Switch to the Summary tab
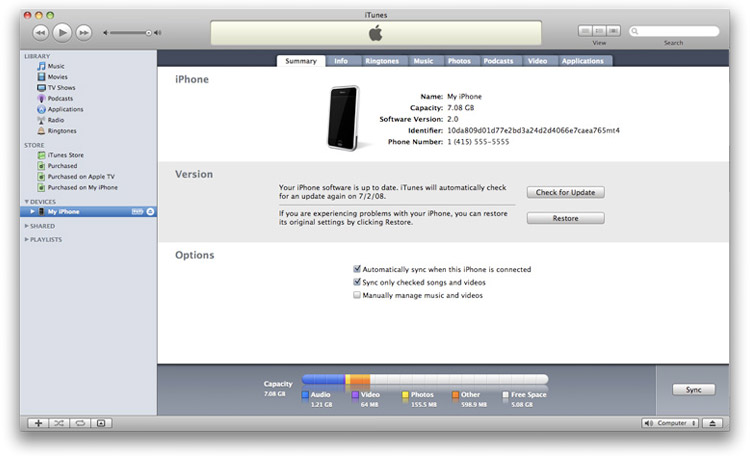Viewport: 750px width, 456px height. coord(301,61)
